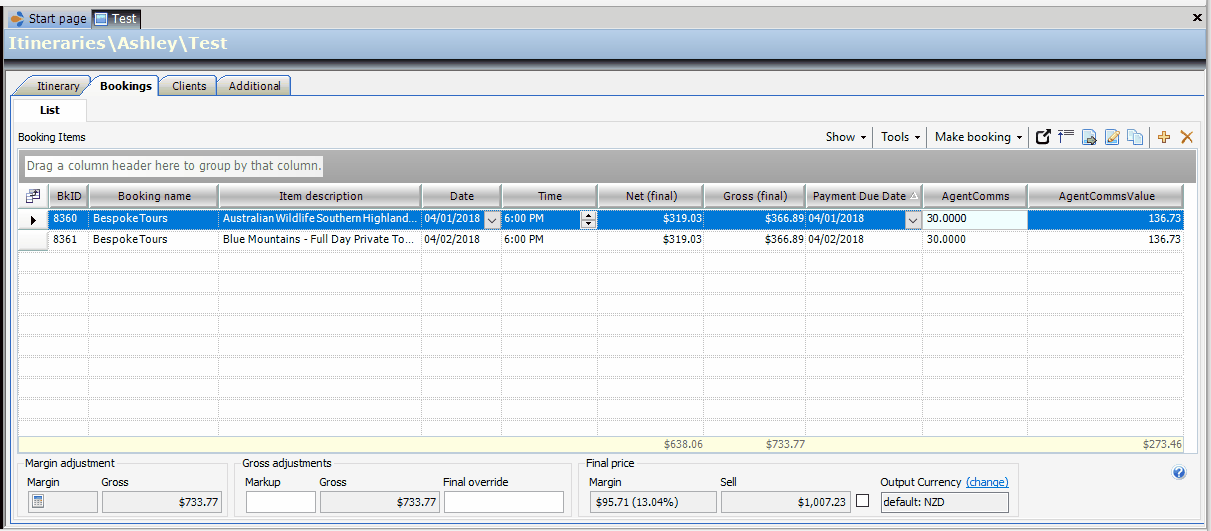Toggle the checkbox beside the Sell price

(x=862, y=501)
